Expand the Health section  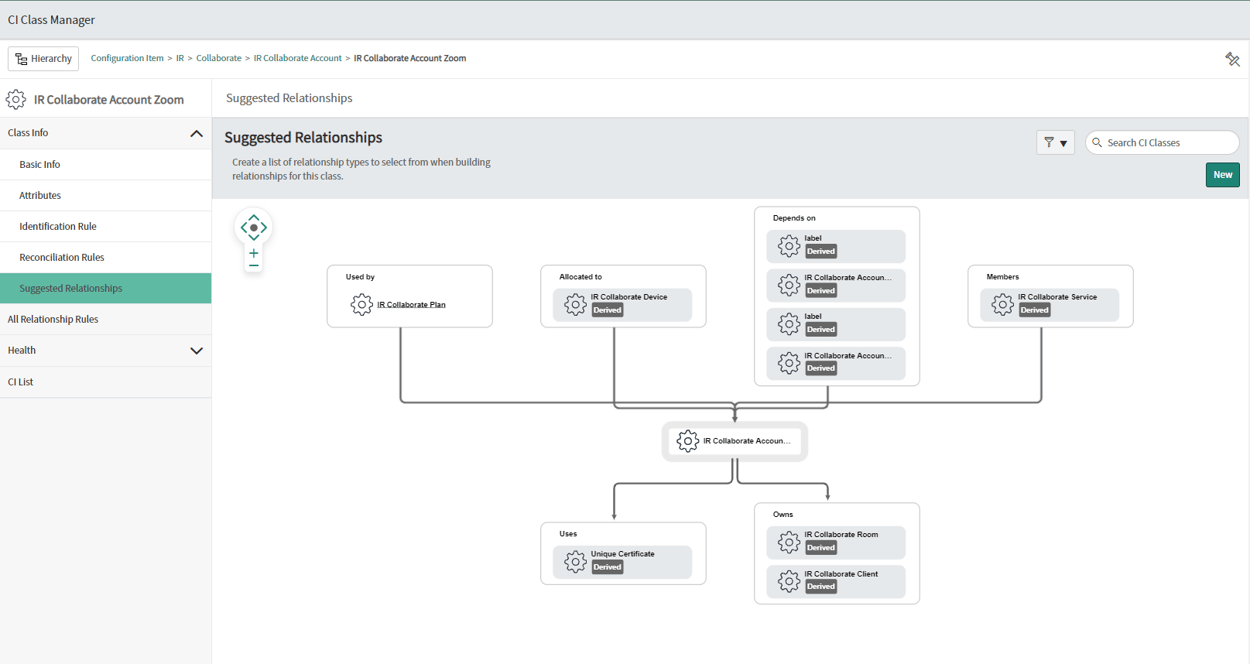click(196, 350)
